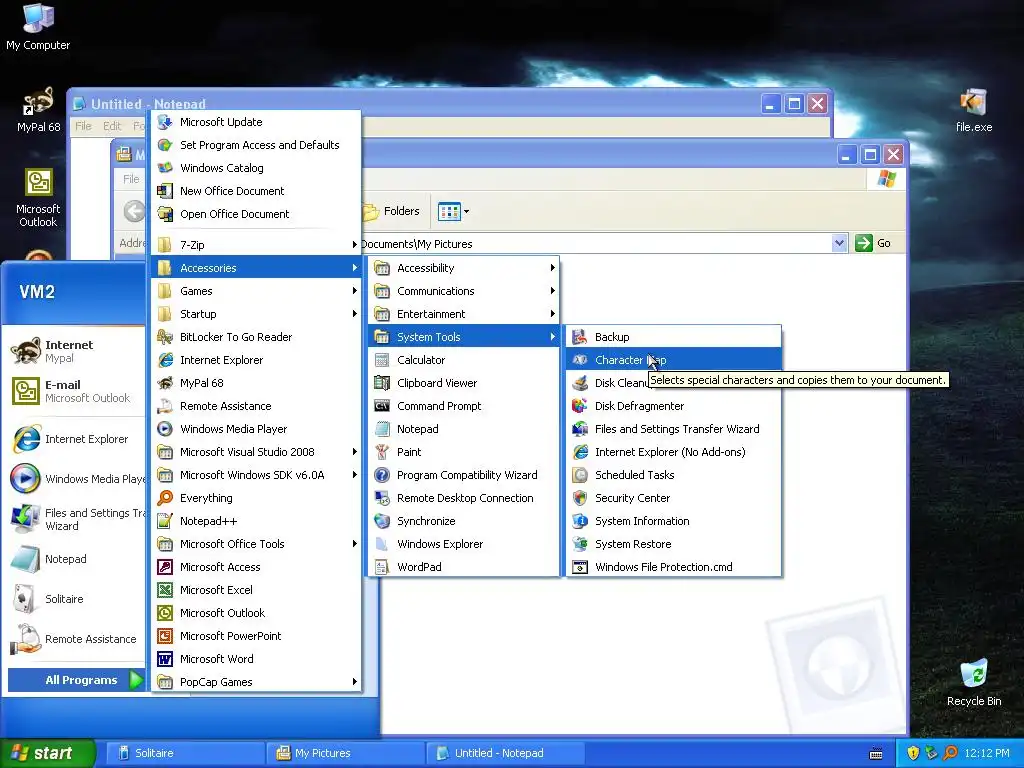The image size is (1024, 768).
Task: Open Files and Settings Transfer Wizard in System Tools
Action: pyautogui.click(x=673, y=429)
